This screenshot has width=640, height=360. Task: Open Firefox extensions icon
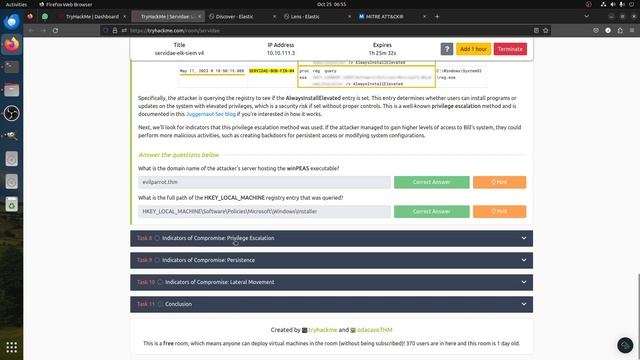pos(620,31)
